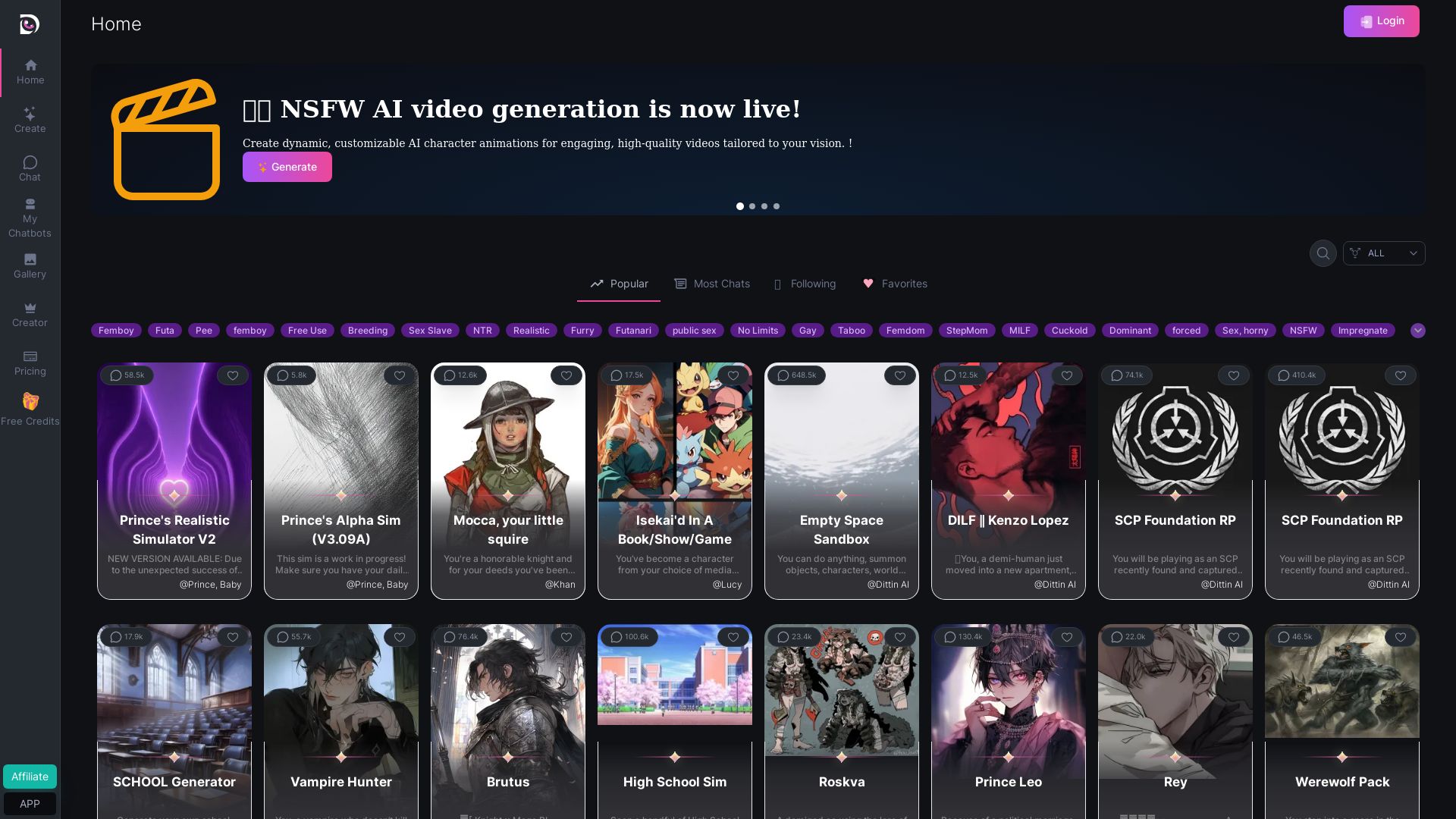Toggle heart on SCHOOL Generator card
This screenshot has height=819, width=1456.
(232, 637)
